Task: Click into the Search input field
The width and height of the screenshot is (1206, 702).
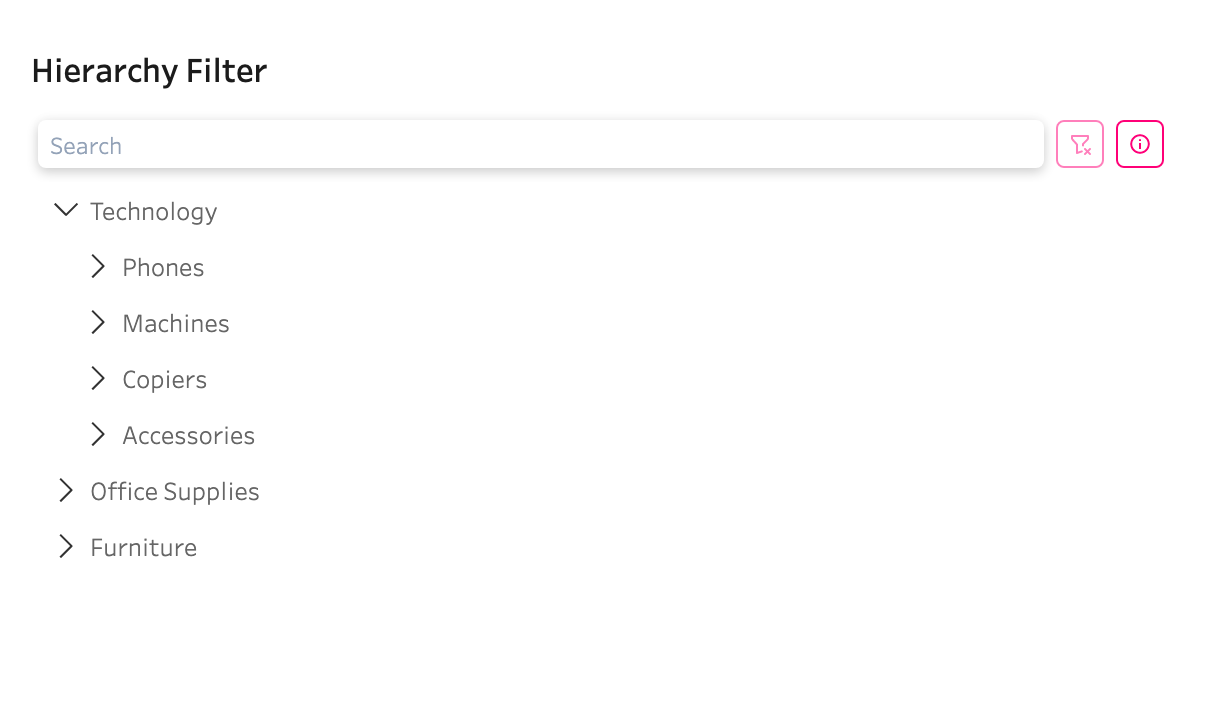Action: tap(540, 145)
